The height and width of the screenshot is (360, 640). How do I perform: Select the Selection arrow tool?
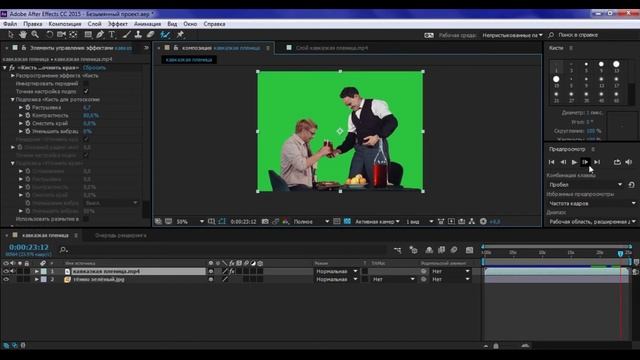click(x=11, y=35)
